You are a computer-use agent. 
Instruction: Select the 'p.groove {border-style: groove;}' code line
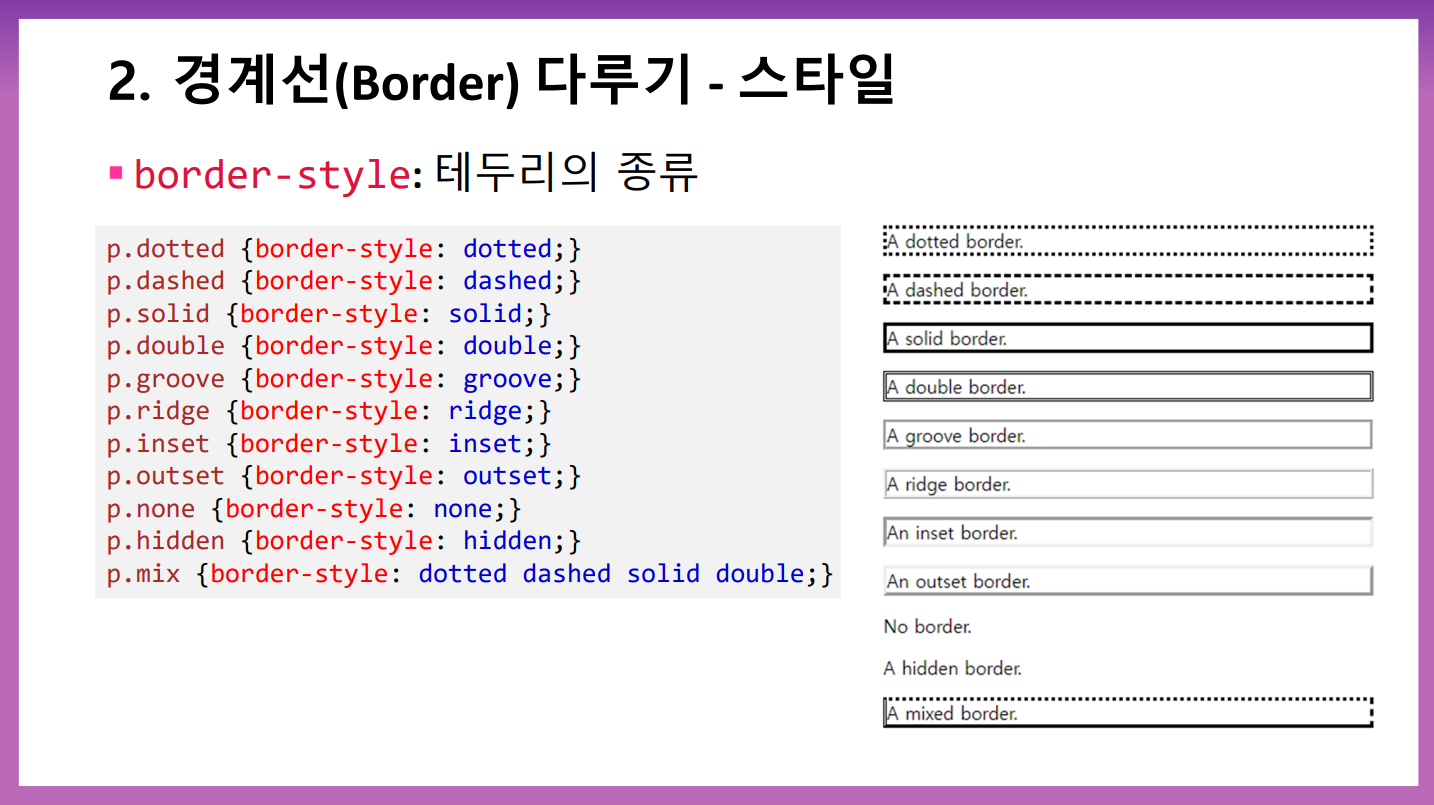(344, 378)
